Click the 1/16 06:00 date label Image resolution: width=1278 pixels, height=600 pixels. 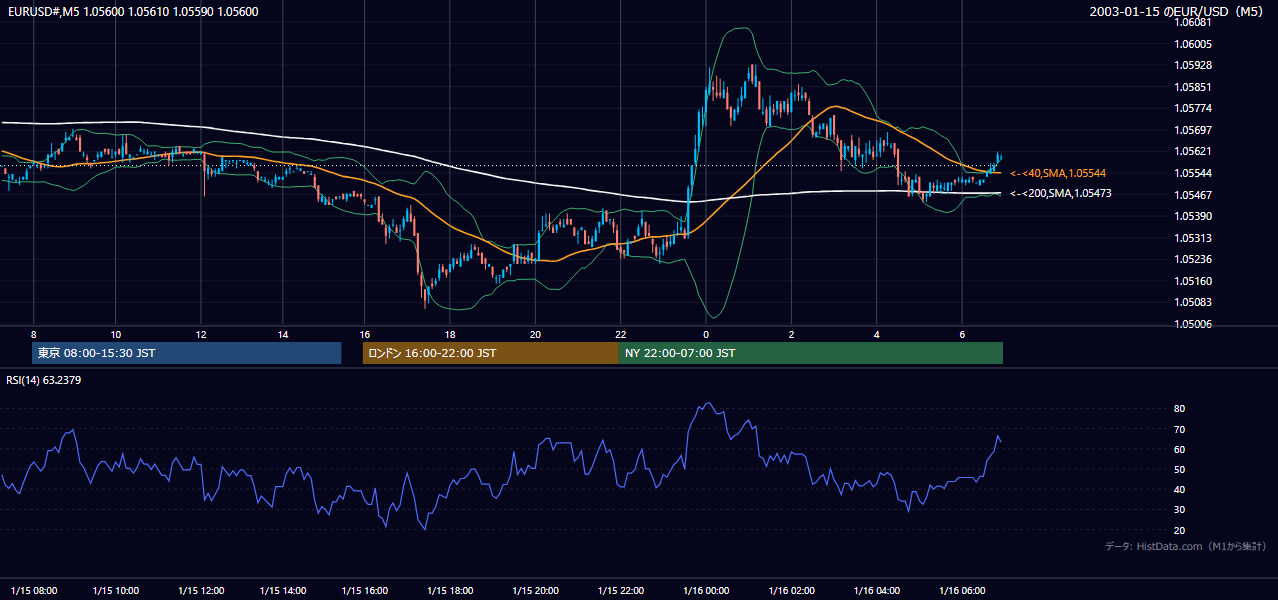point(961,590)
